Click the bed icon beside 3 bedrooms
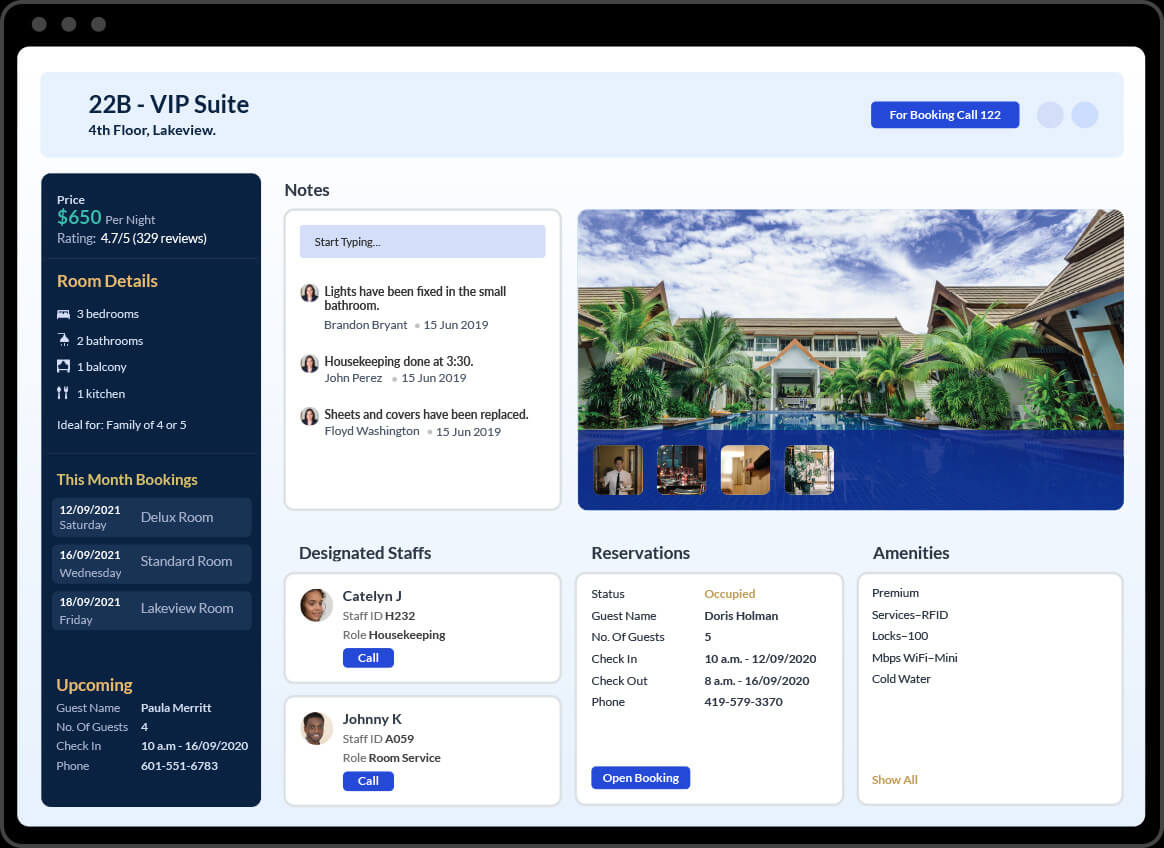This screenshot has height=848, width=1164. click(63, 314)
